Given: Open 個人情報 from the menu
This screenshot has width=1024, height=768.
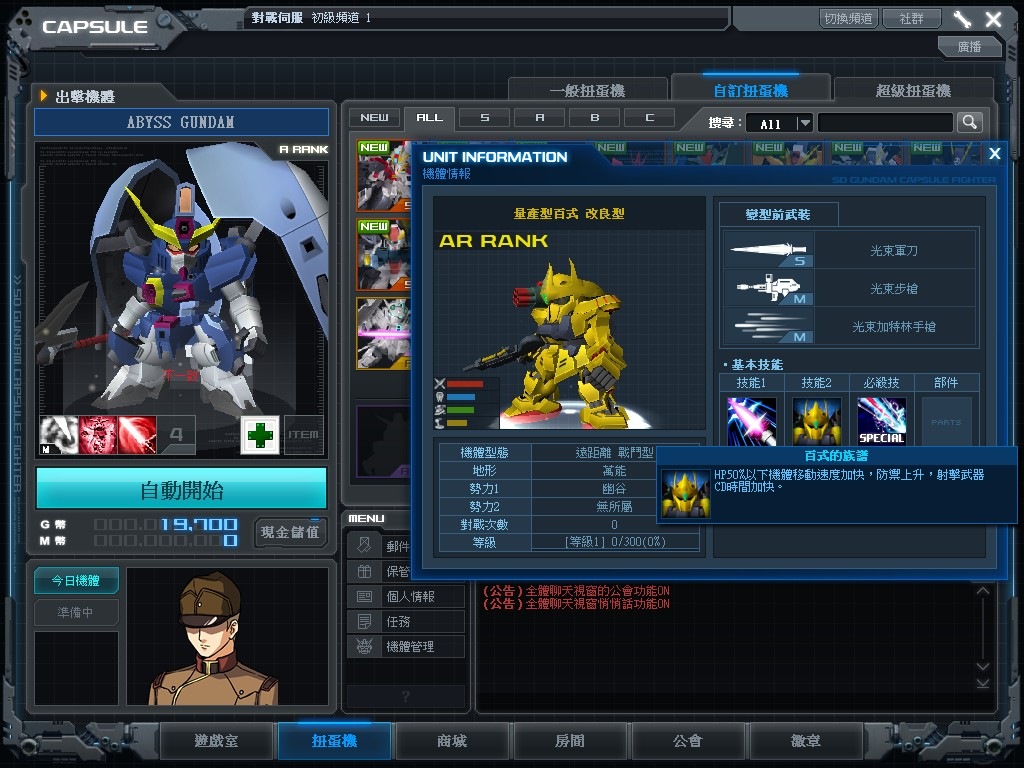Looking at the screenshot, I should [x=406, y=596].
